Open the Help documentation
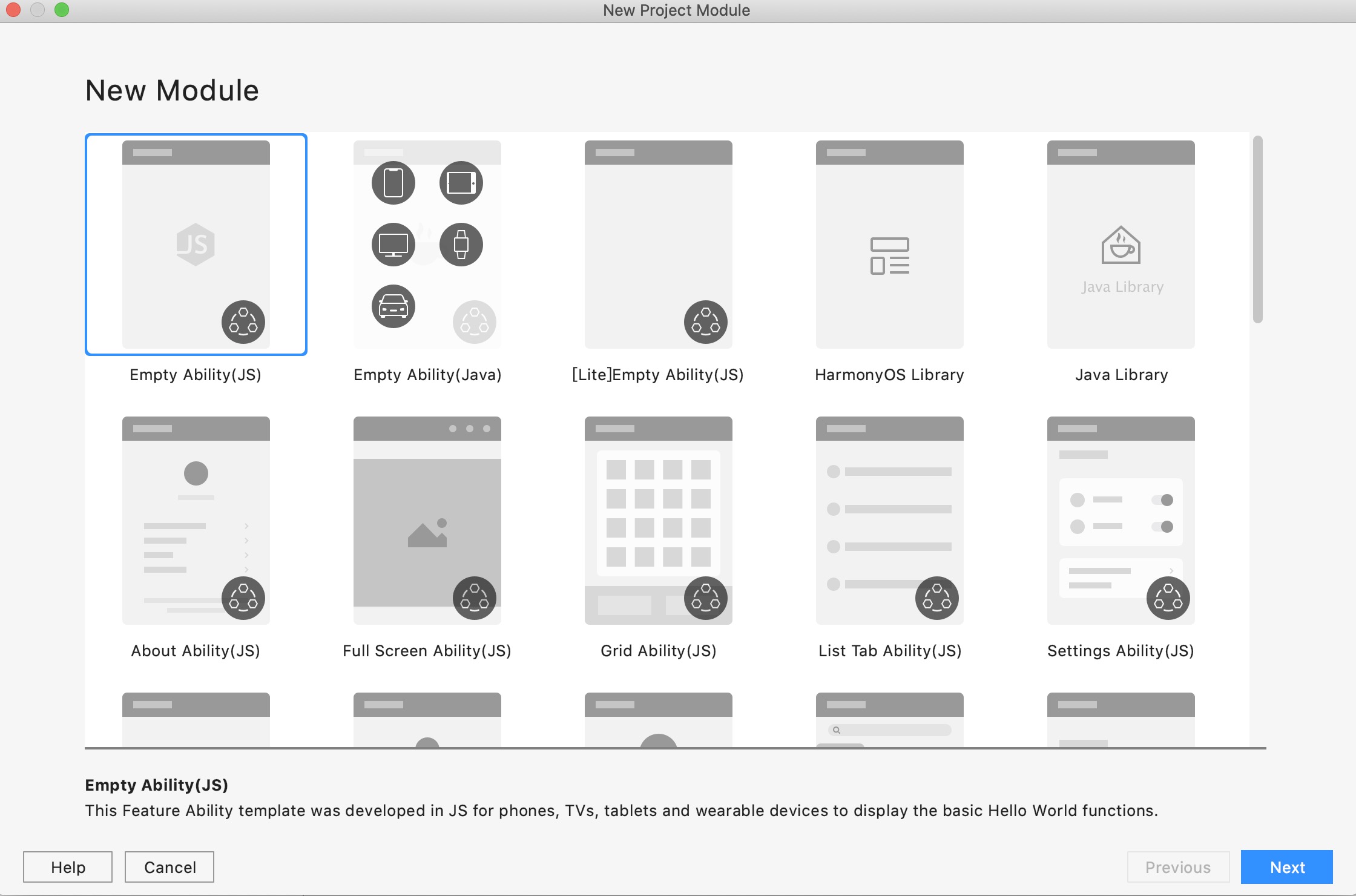Viewport: 1356px width, 896px height. pos(68,867)
